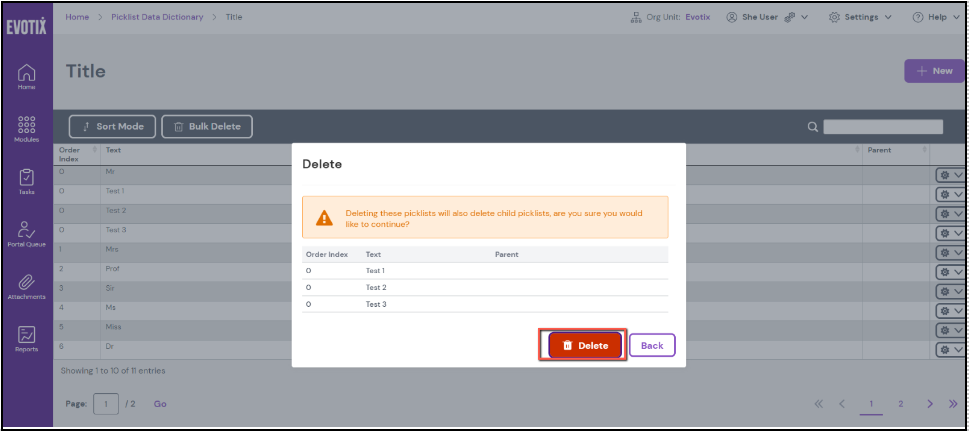Click the table search input field
The width and height of the screenshot is (969, 433).
883,127
